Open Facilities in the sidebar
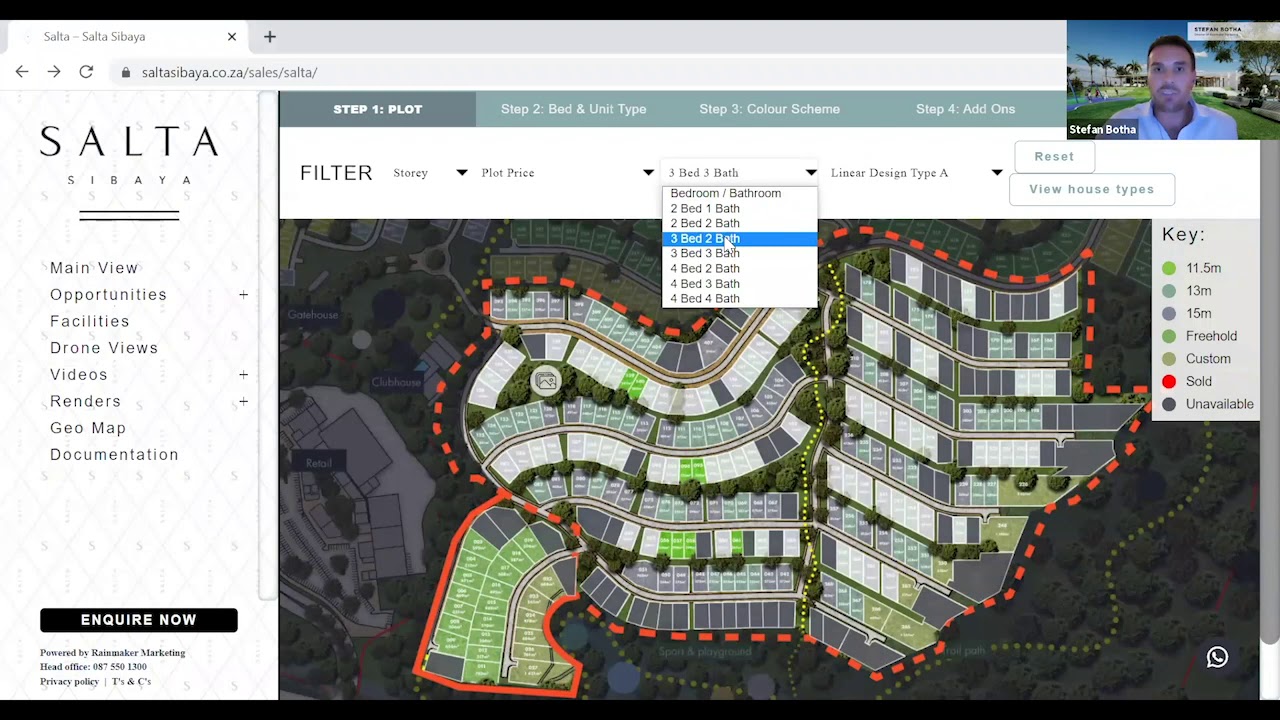This screenshot has width=1280, height=720. (90, 322)
